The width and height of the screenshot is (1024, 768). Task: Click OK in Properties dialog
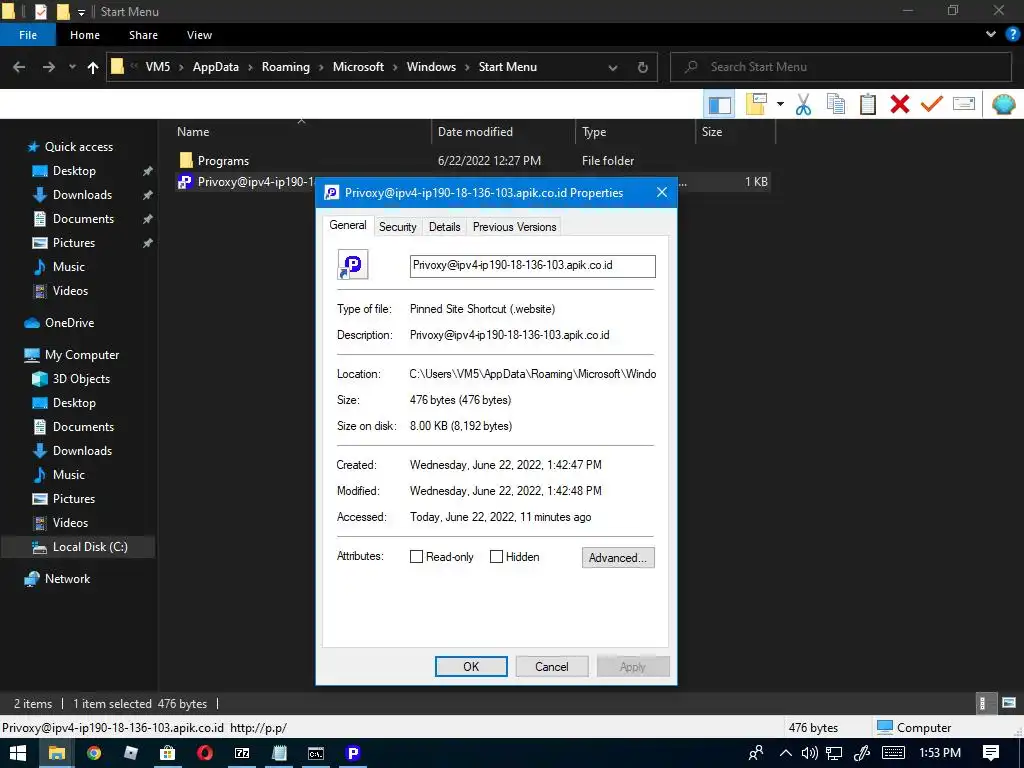[x=471, y=666]
